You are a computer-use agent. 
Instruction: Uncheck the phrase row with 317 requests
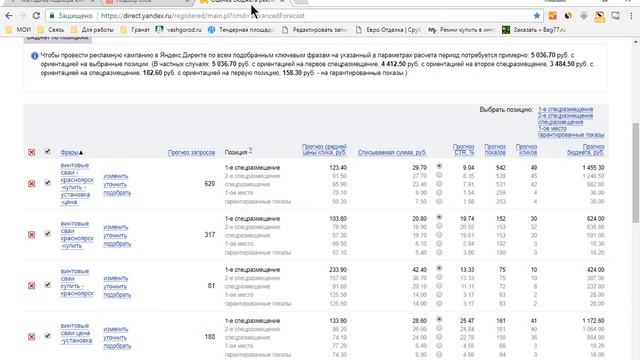tap(48, 233)
